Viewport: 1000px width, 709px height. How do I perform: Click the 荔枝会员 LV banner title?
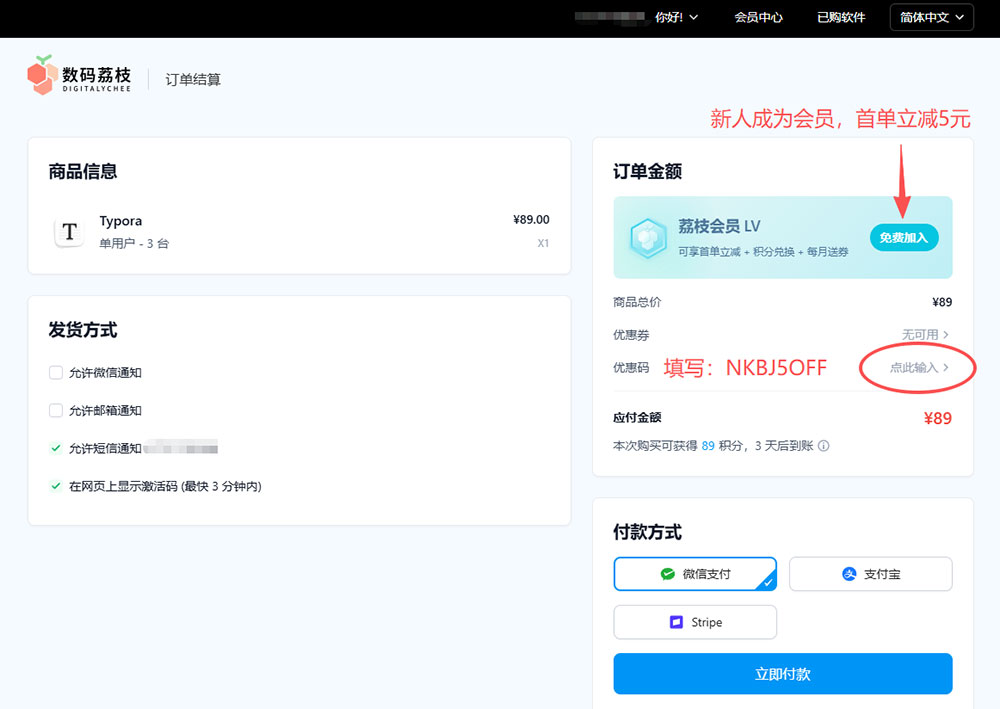(719, 226)
